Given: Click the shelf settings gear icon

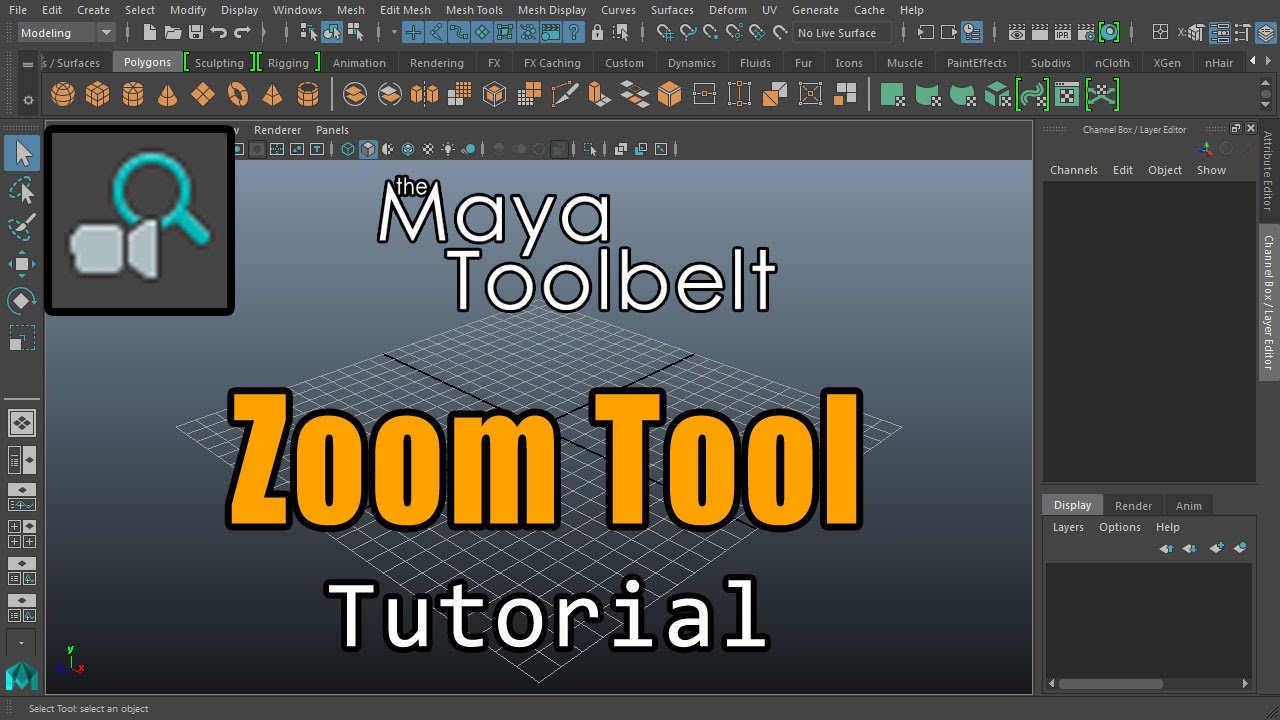Looking at the screenshot, I should point(28,100).
